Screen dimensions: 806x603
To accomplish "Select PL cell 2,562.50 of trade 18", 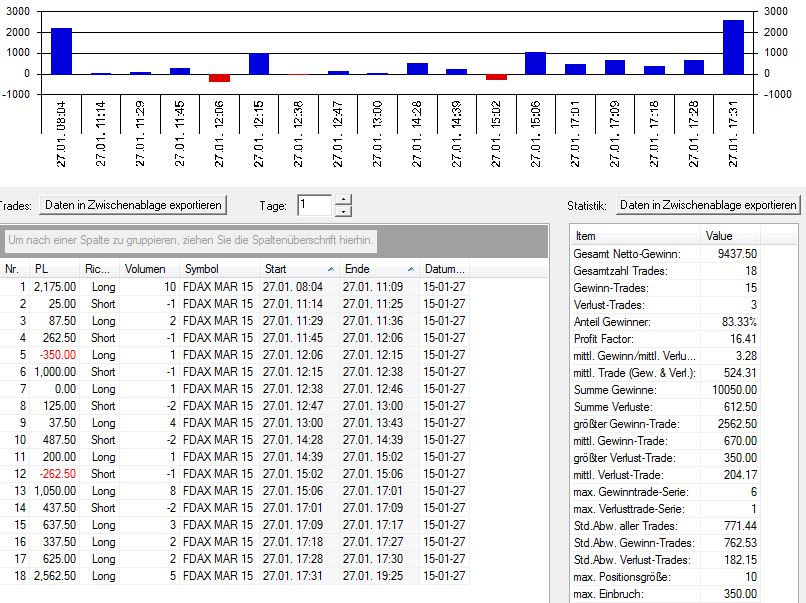I will pyautogui.click(x=55, y=576).
